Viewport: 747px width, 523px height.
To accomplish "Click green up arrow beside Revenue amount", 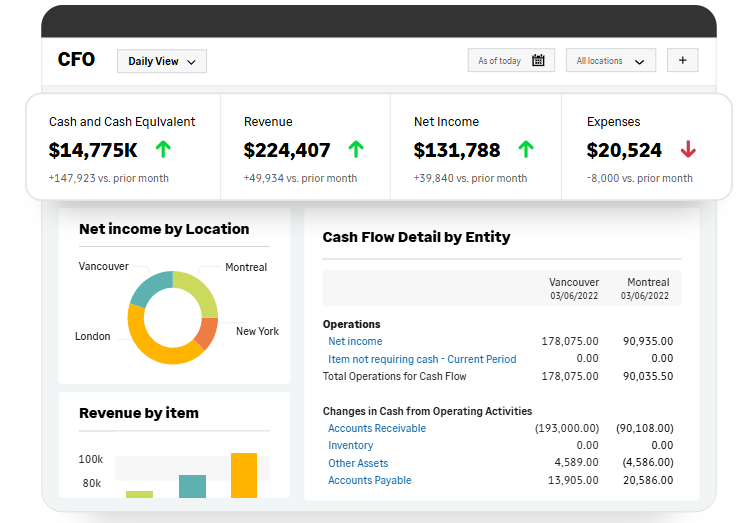I will (356, 150).
